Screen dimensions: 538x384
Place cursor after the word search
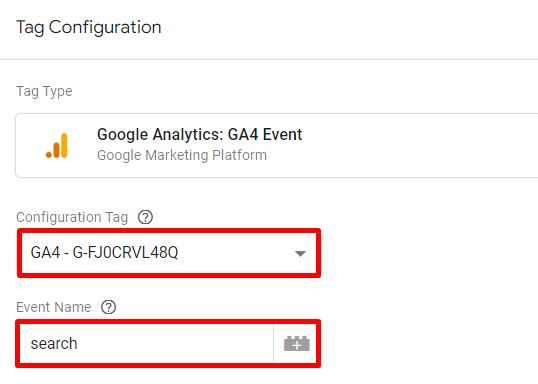pos(78,344)
